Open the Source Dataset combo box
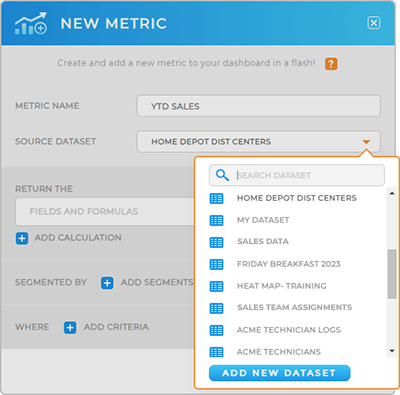 (x=259, y=142)
